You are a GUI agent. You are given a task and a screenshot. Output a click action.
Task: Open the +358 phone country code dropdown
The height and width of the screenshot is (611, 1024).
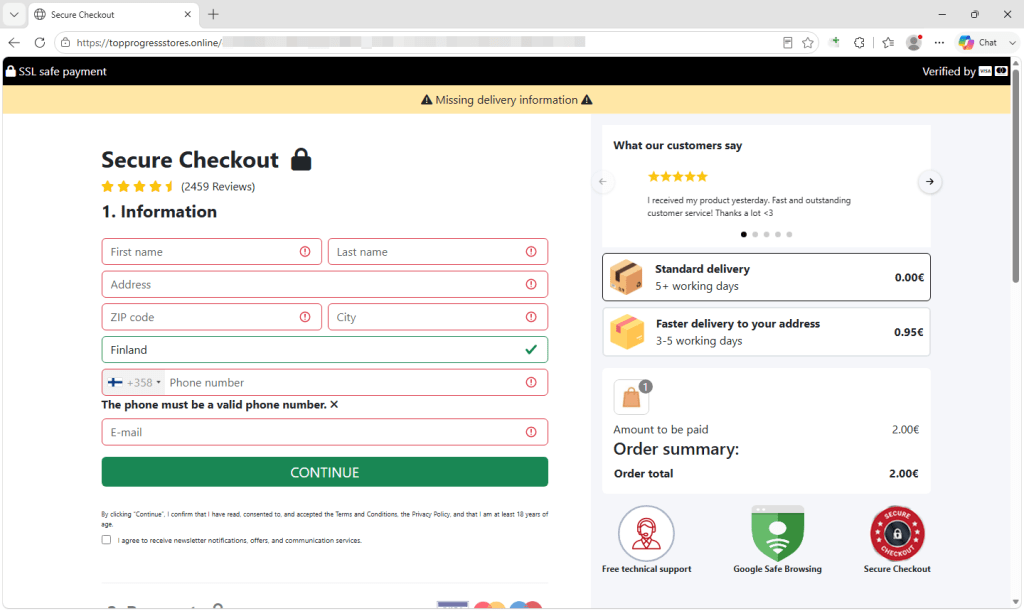click(x=134, y=383)
